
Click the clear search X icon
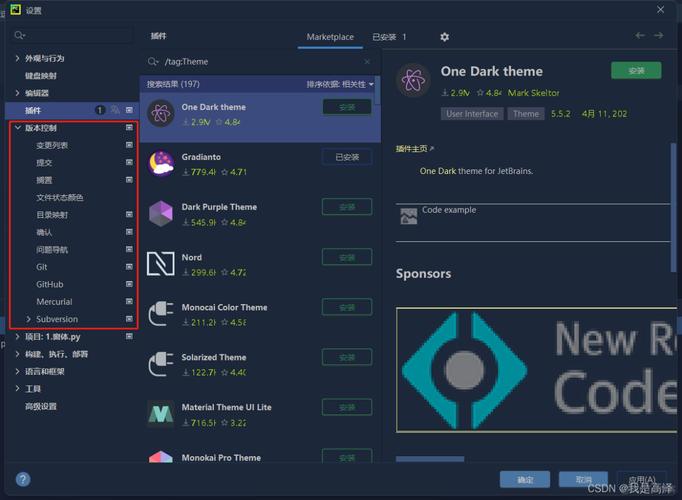pyautogui.click(x=367, y=62)
